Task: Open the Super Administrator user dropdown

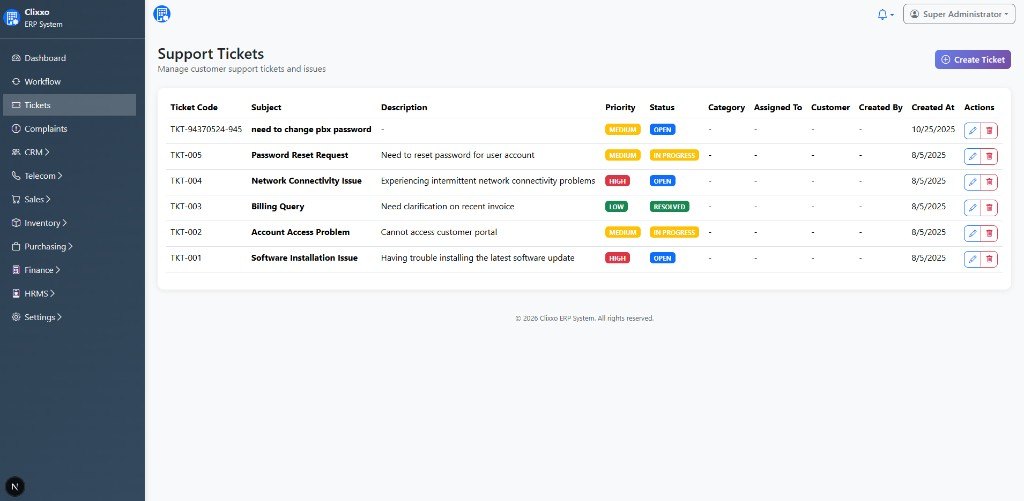Action: point(959,14)
